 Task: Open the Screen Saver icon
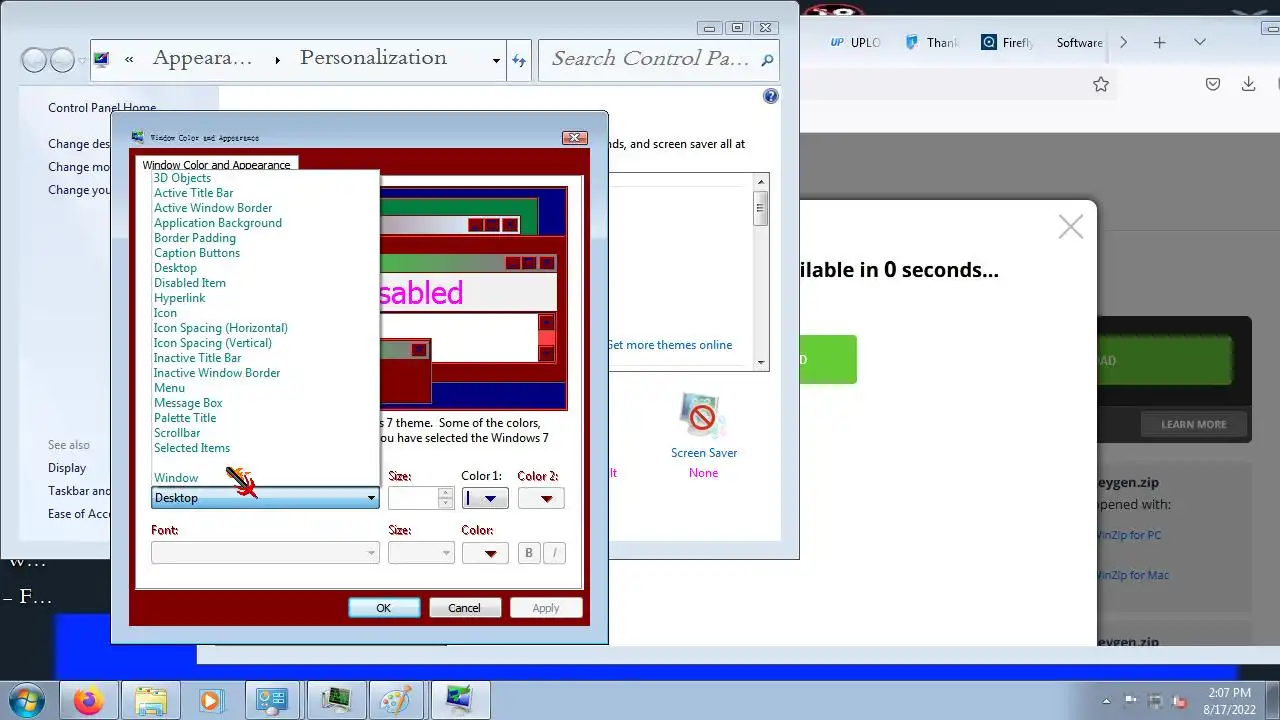click(x=703, y=416)
